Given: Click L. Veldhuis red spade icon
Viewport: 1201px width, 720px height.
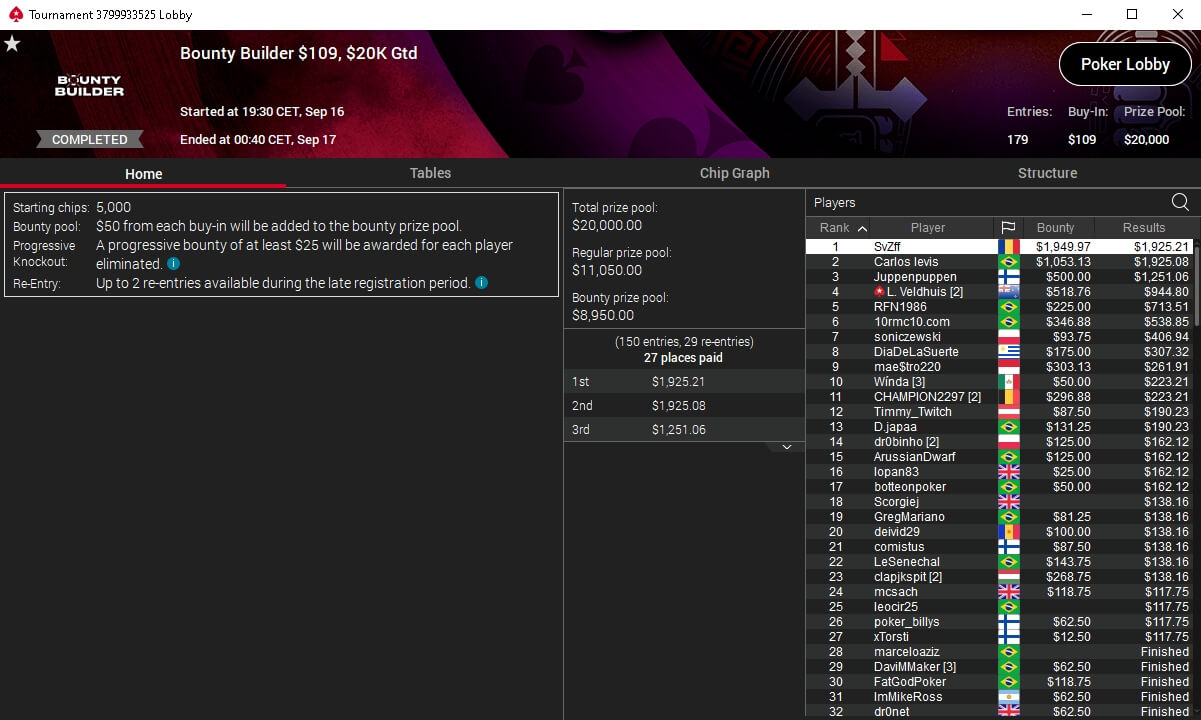Looking at the screenshot, I should click(x=880, y=291).
